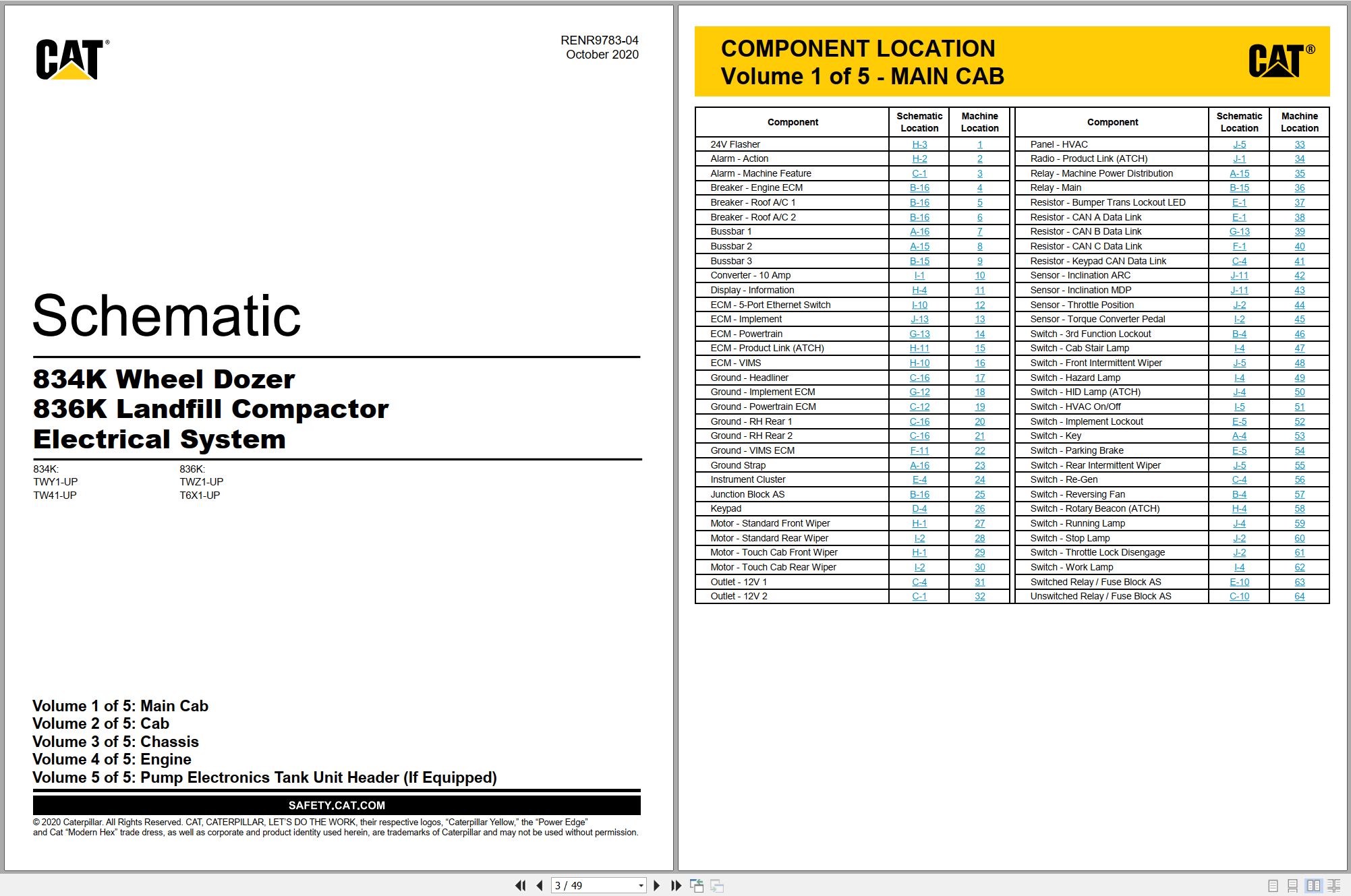The image size is (1351, 896).
Task: Click the COMPONENT LOCATION header title
Action: [858, 49]
